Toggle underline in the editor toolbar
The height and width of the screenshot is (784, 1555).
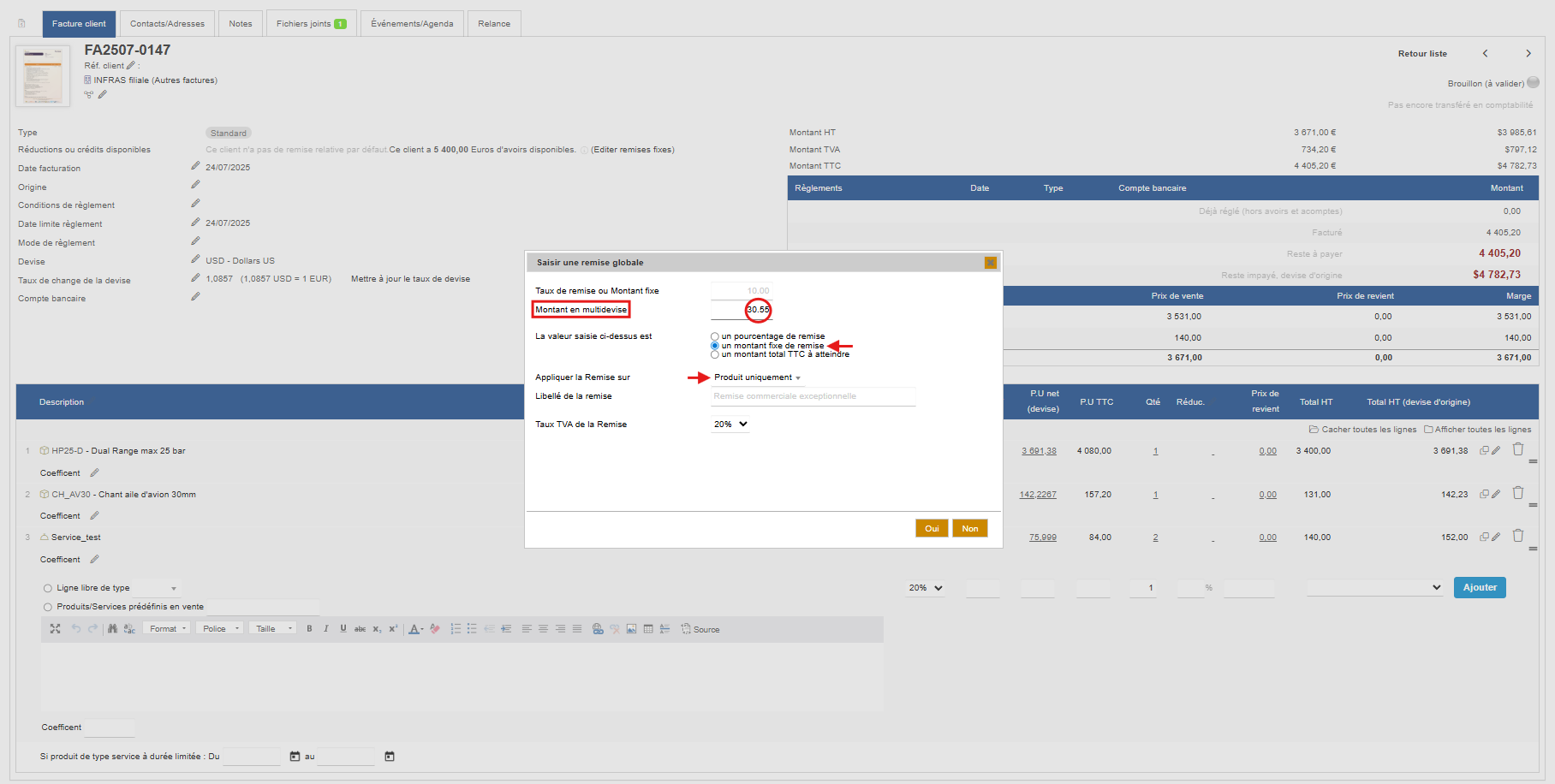343,629
